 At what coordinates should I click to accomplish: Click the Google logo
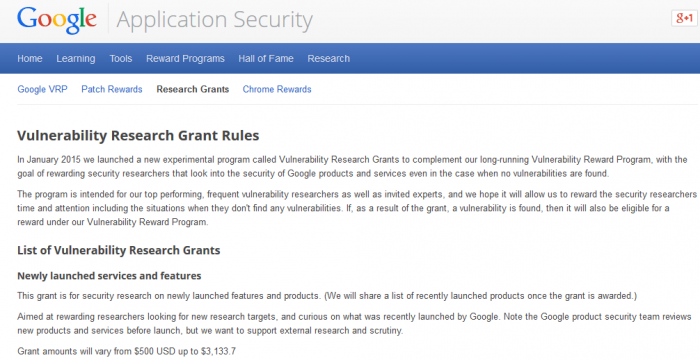coord(57,20)
